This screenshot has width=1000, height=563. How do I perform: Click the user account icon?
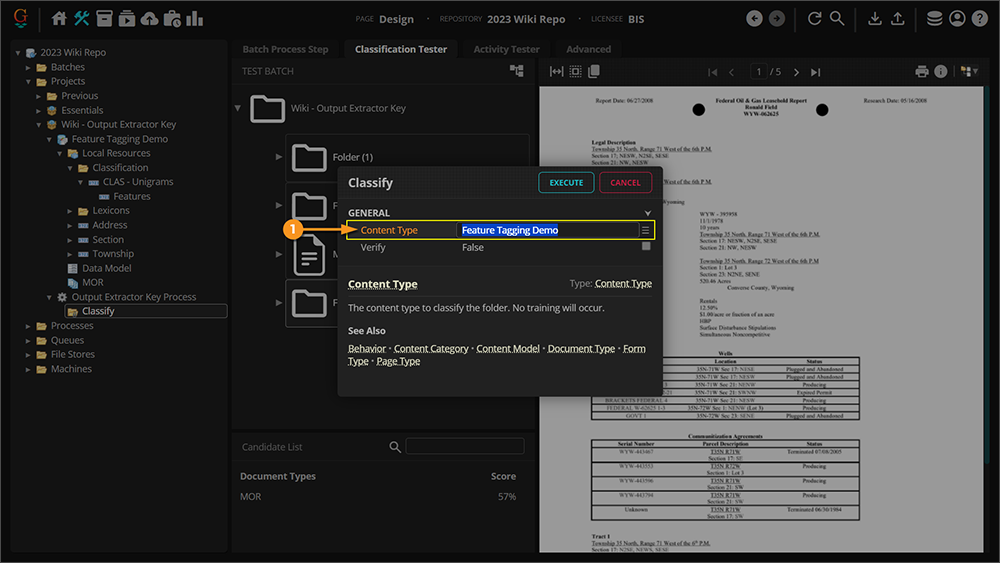click(957, 19)
